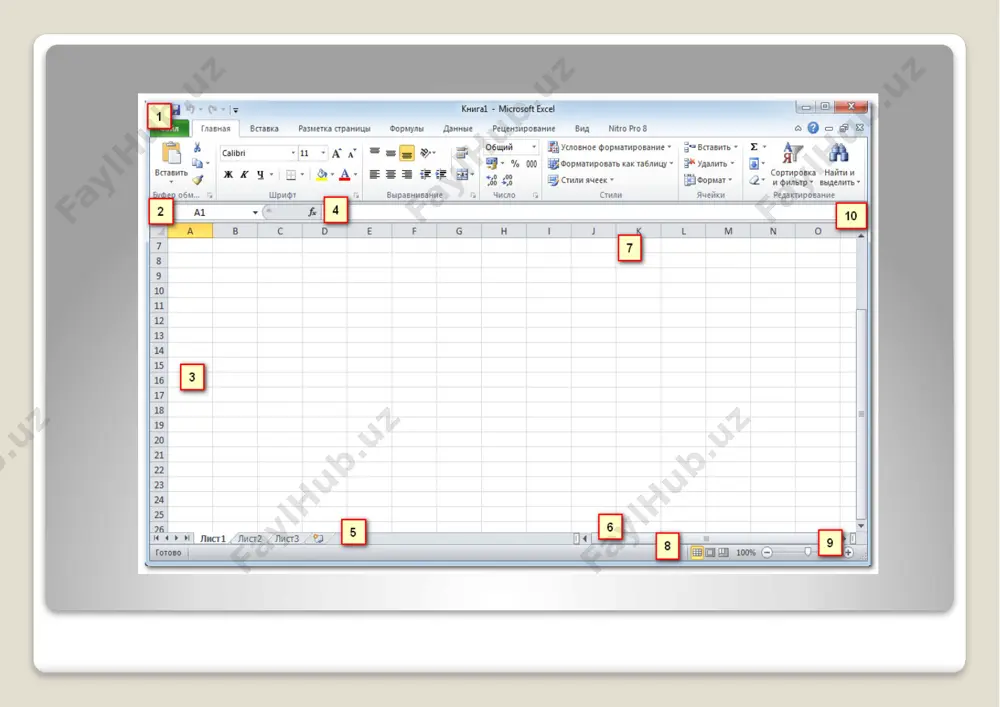Toggle the highlighted Bottom Align button

tap(406, 153)
